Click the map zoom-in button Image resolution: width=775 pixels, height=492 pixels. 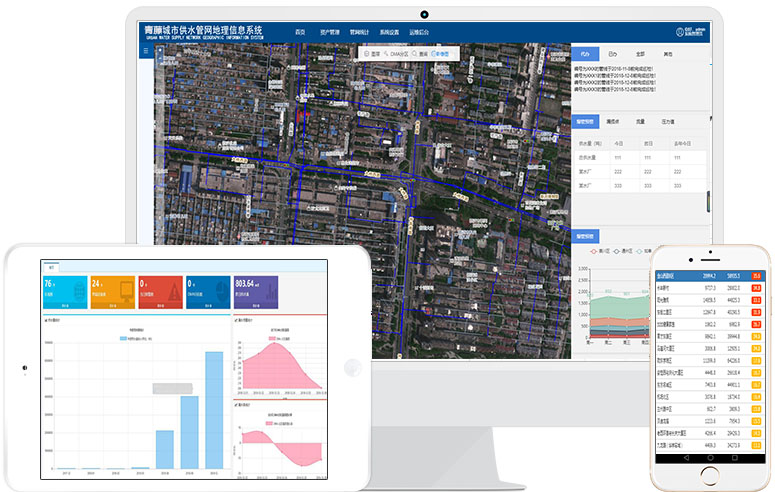(160, 50)
